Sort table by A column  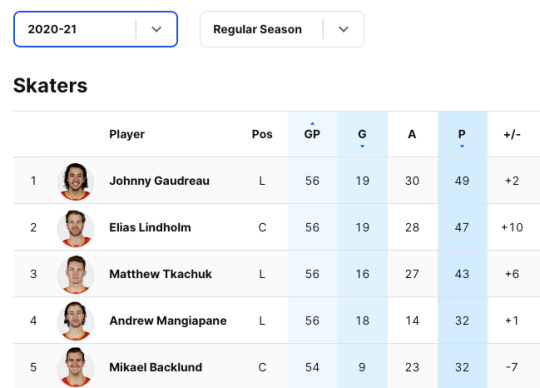(412, 134)
